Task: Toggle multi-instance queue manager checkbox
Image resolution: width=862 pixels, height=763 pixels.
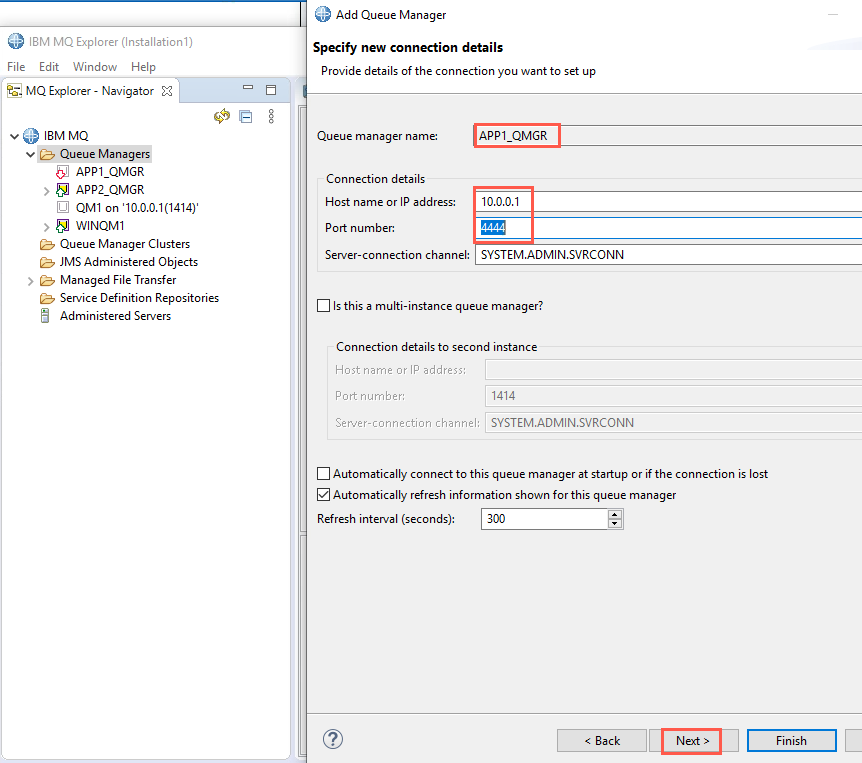Action: pyautogui.click(x=324, y=306)
